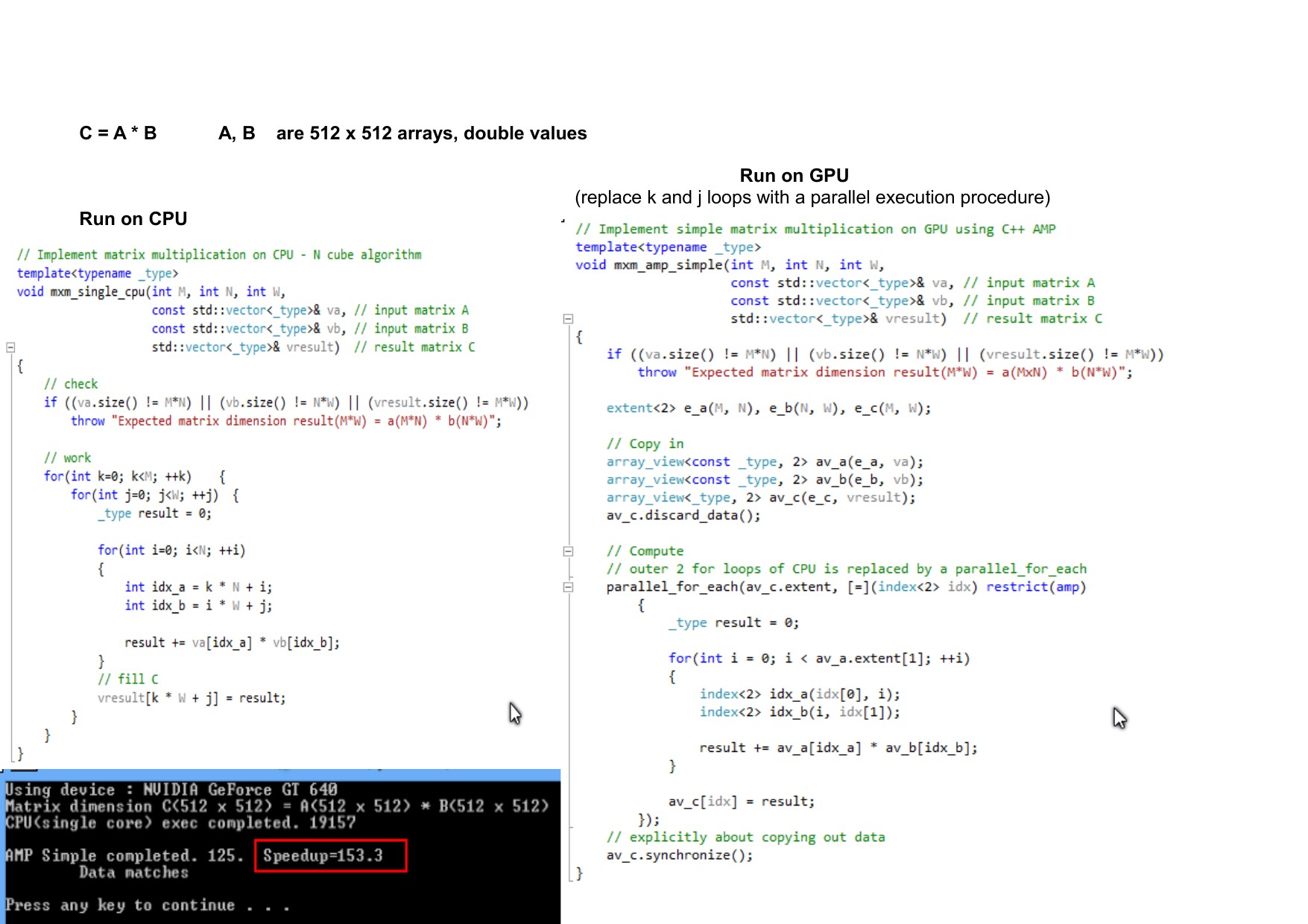Collapse the parallel_for_each lambda block
Viewport: 1308px width, 924px height.
click(568, 587)
